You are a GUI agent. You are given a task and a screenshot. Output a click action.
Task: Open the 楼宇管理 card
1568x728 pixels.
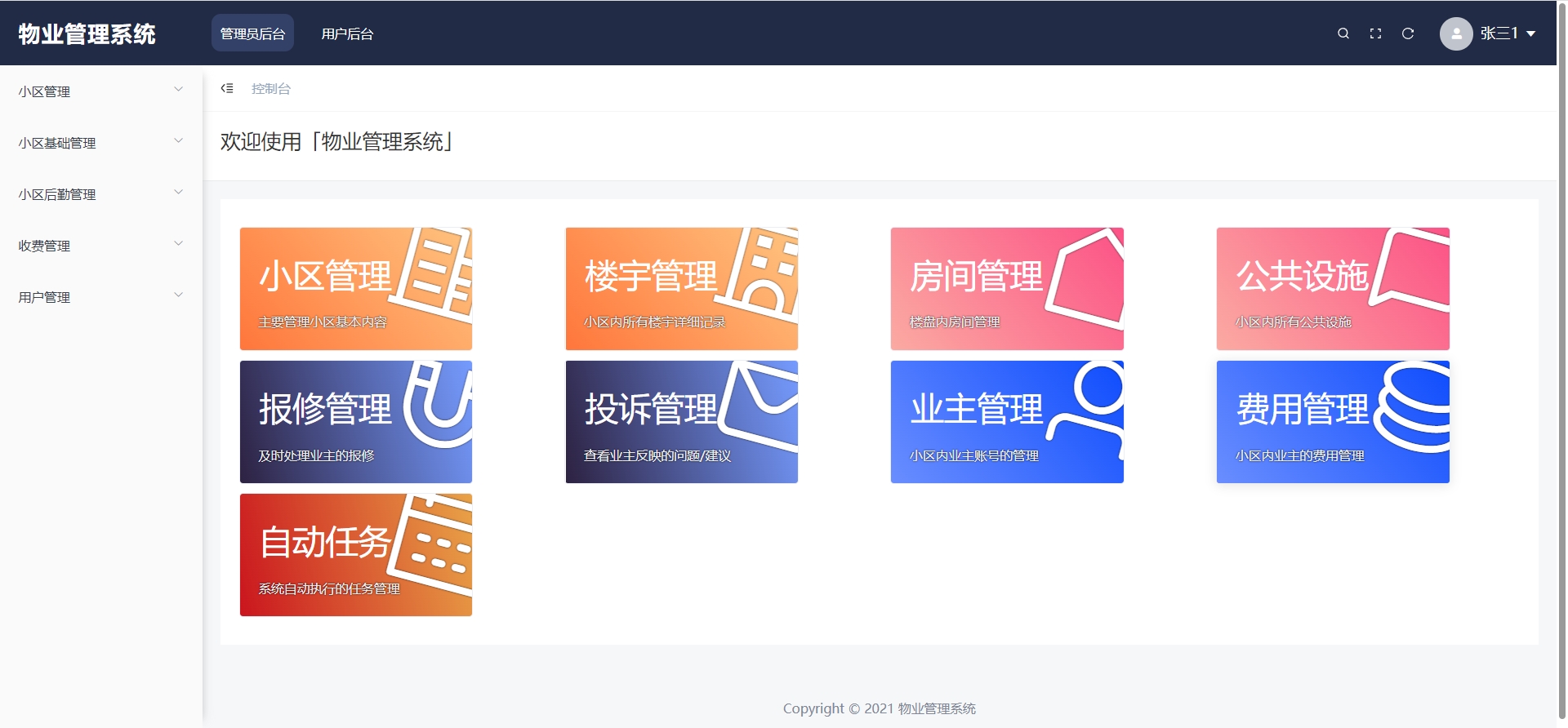[x=682, y=289]
